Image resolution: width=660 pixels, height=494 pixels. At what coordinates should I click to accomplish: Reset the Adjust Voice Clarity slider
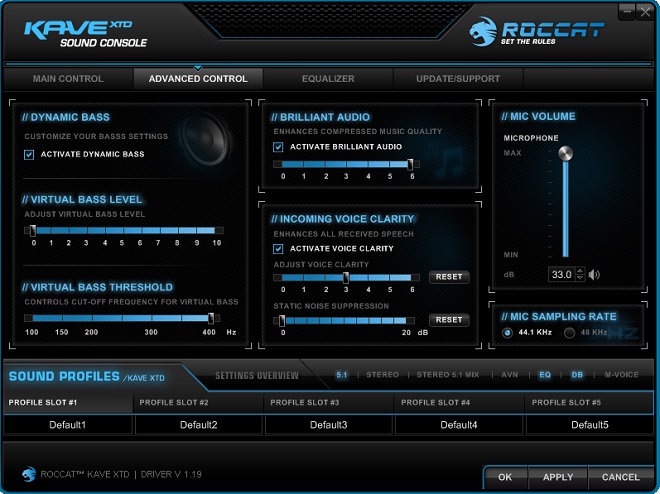click(x=449, y=277)
